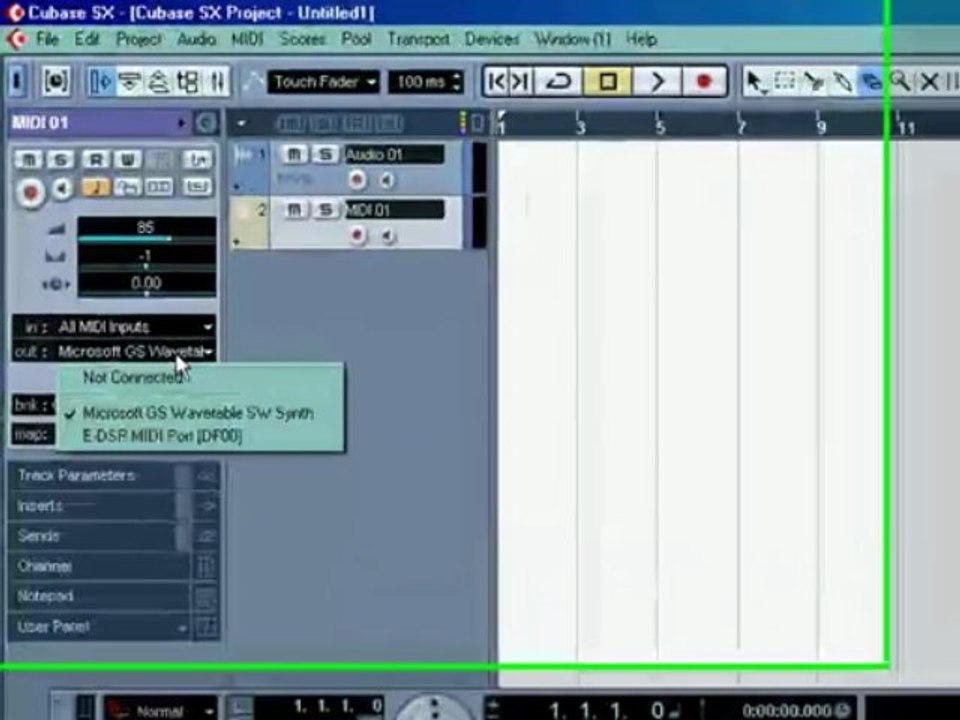Image resolution: width=960 pixels, height=720 pixels.
Task: Open the Devices menu
Action: click(492, 39)
